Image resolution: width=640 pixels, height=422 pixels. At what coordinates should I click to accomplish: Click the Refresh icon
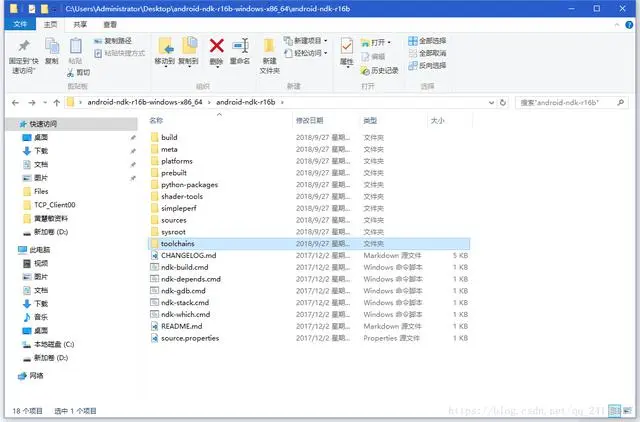coord(503,103)
